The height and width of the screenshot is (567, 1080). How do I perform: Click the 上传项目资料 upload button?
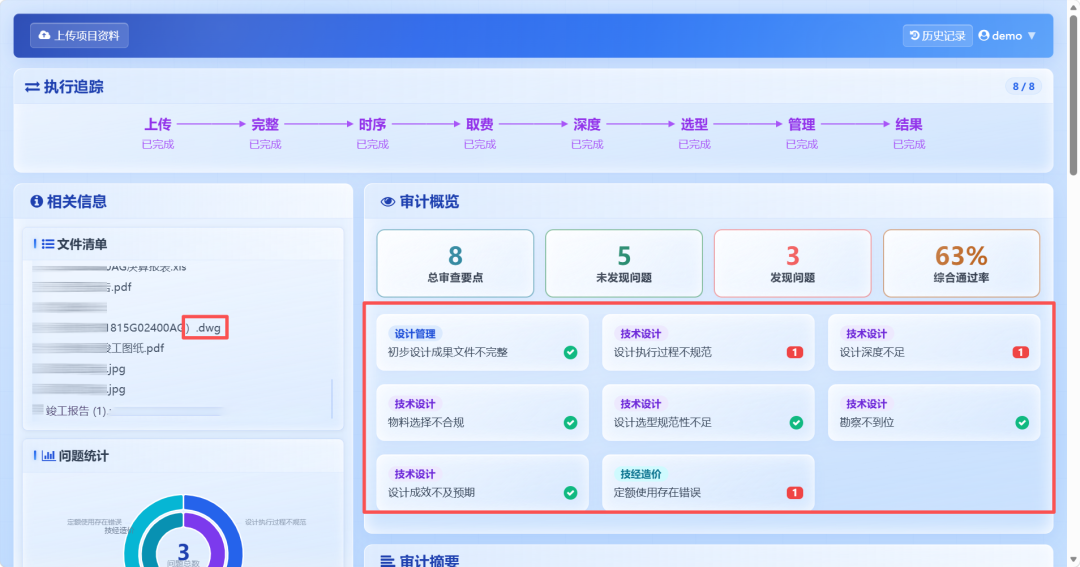tap(79, 36)
